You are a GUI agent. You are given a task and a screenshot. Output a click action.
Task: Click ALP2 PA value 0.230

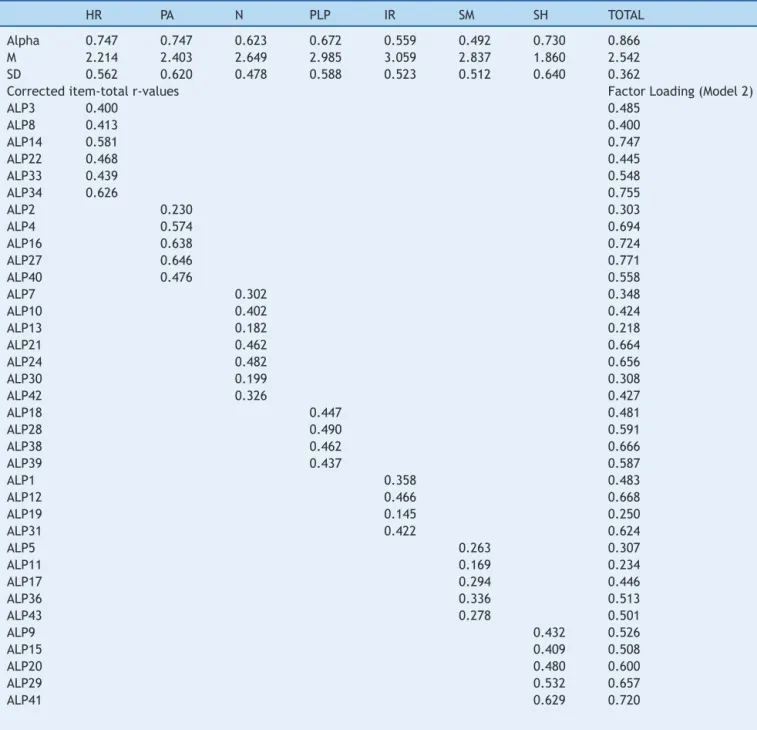pos(176,210)
